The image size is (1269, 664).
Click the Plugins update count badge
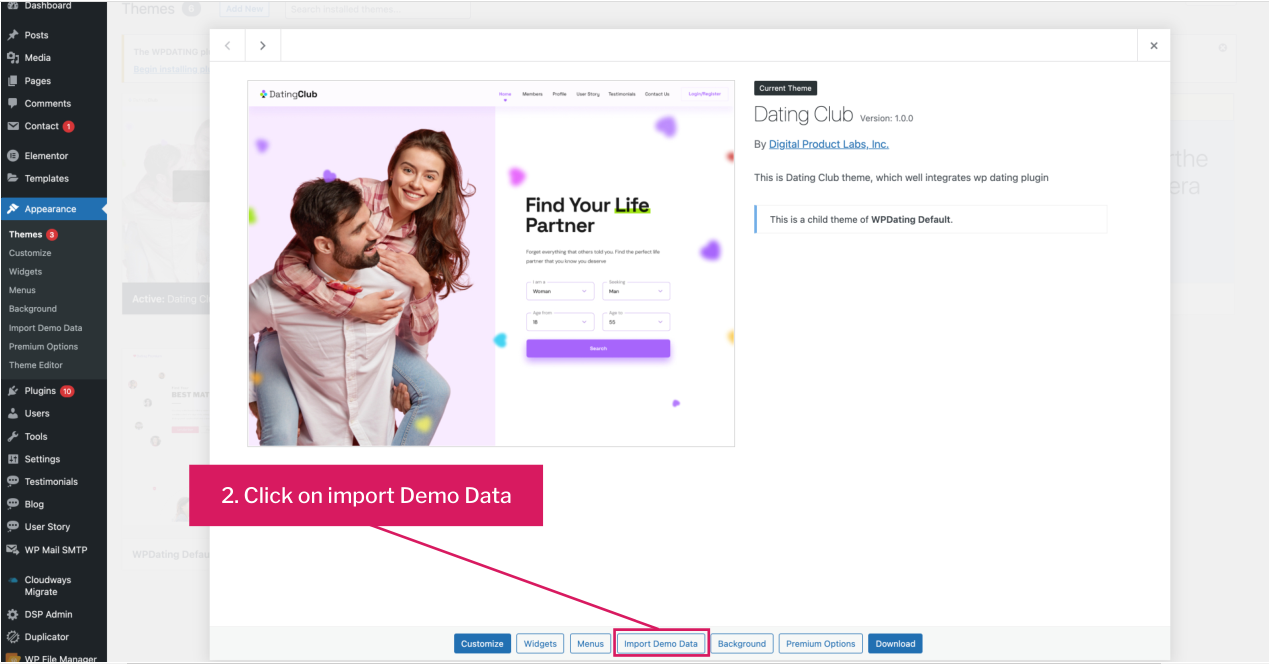(67, 391)
